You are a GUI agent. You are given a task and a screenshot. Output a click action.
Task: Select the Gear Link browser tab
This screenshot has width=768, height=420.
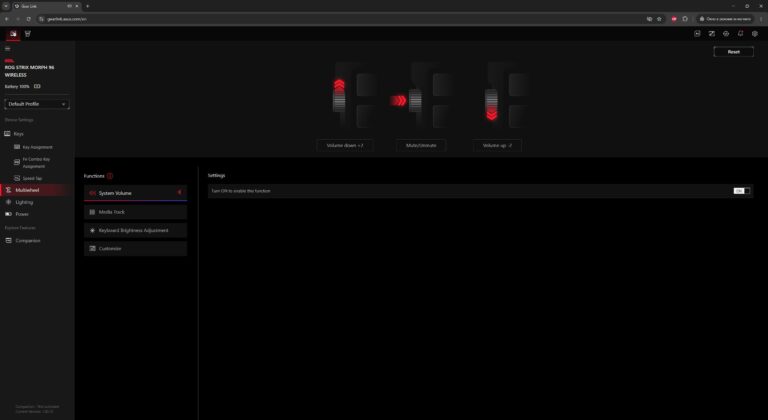47,6
